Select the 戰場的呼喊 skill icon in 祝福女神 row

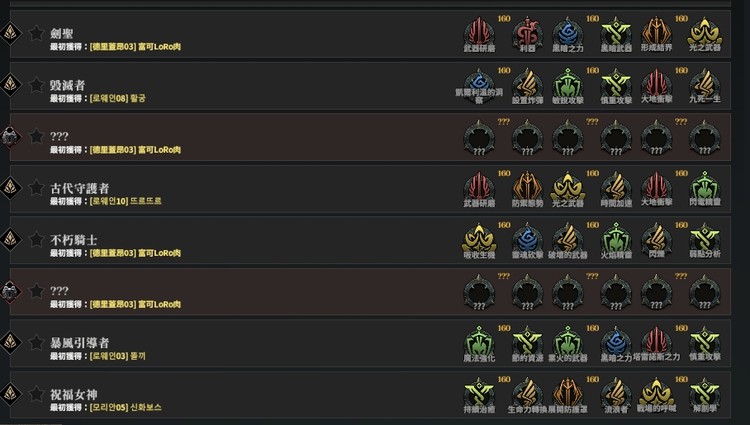(657, 393)
